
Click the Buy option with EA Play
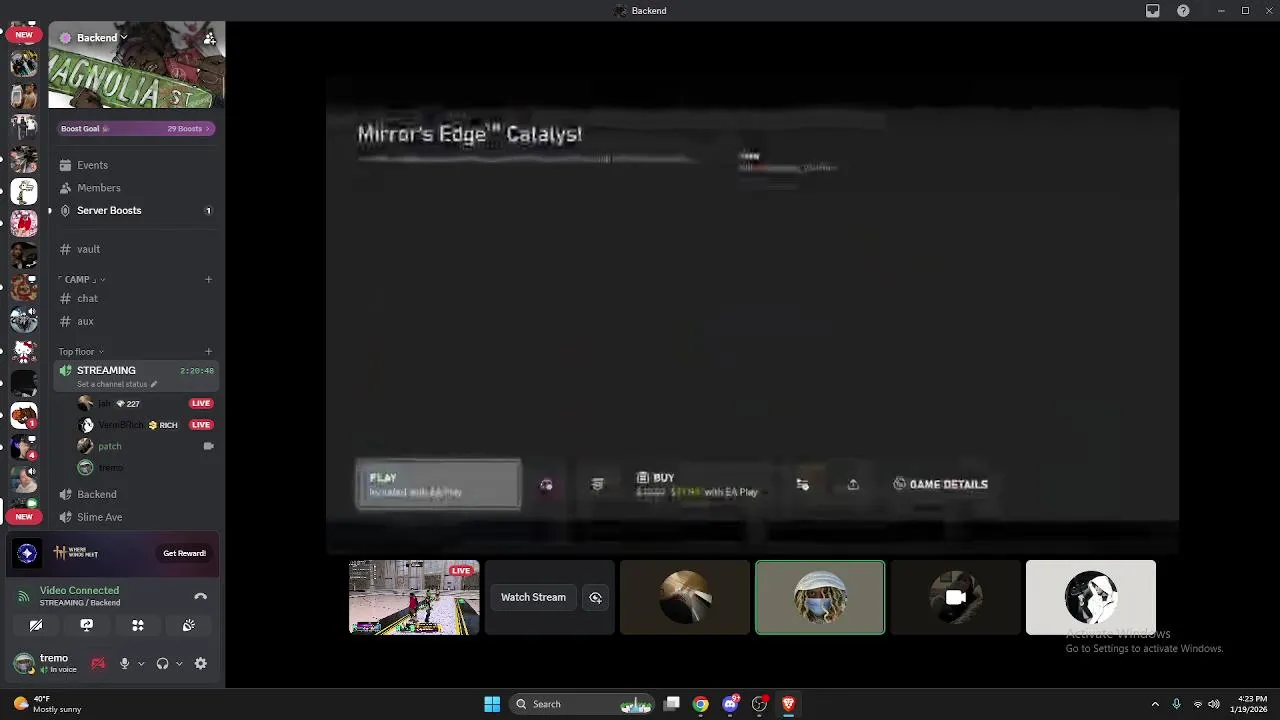(697, 485)
